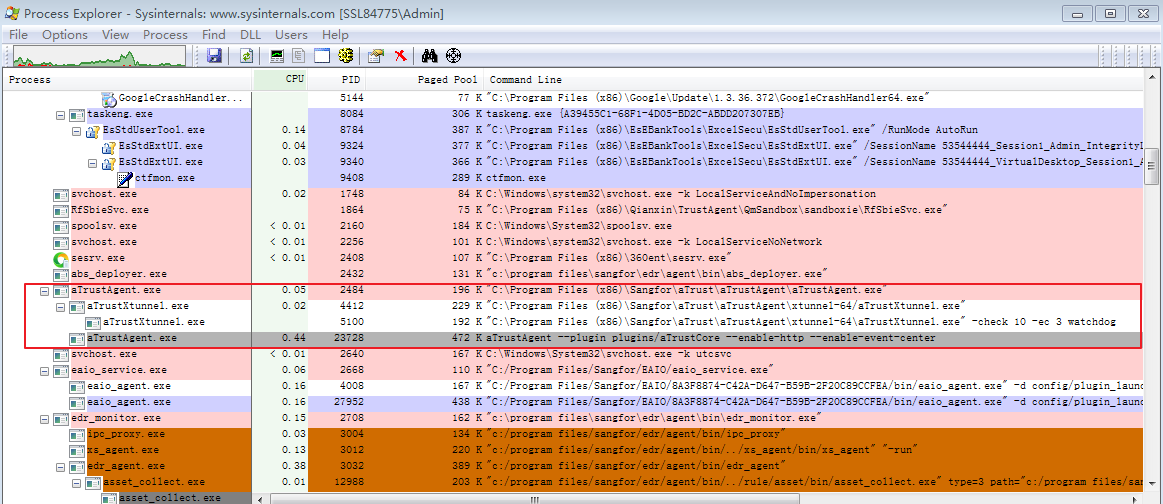Image resolution: width=1163 pixels, height=504 pixels.
Task: Toggle the Show Lower Pane icon
Action: point(322,56)
